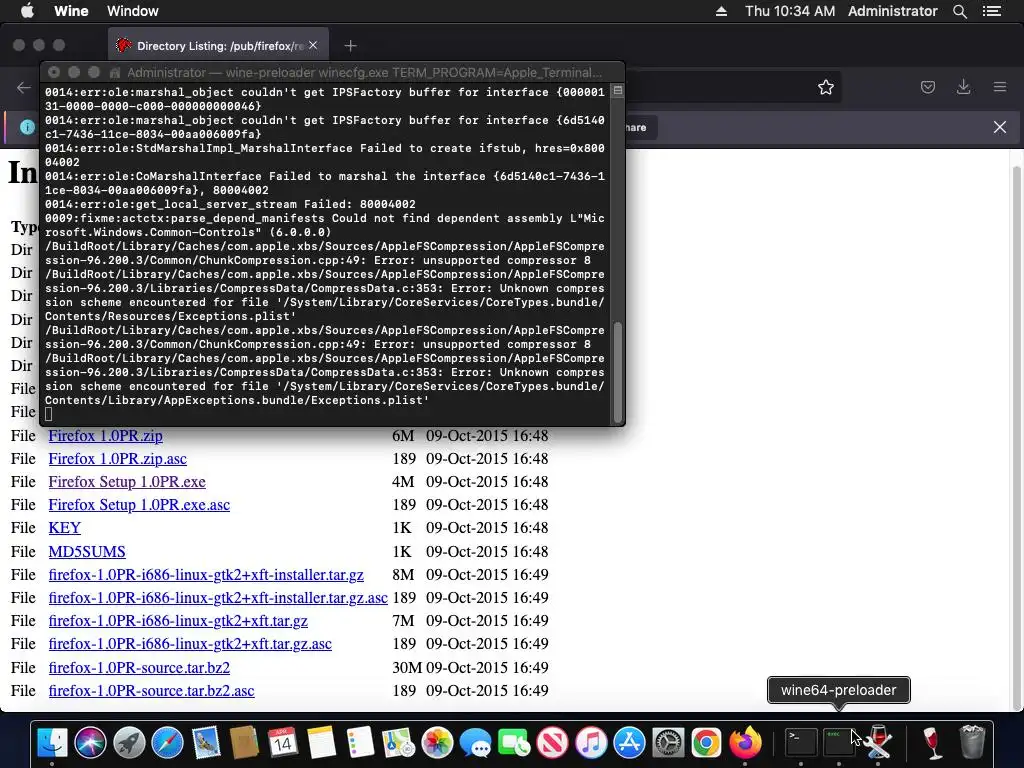Open FaceTime app in Dock
Image resolution: width=1024 pixels, height=768 pixels.
(x=513, y=743)
